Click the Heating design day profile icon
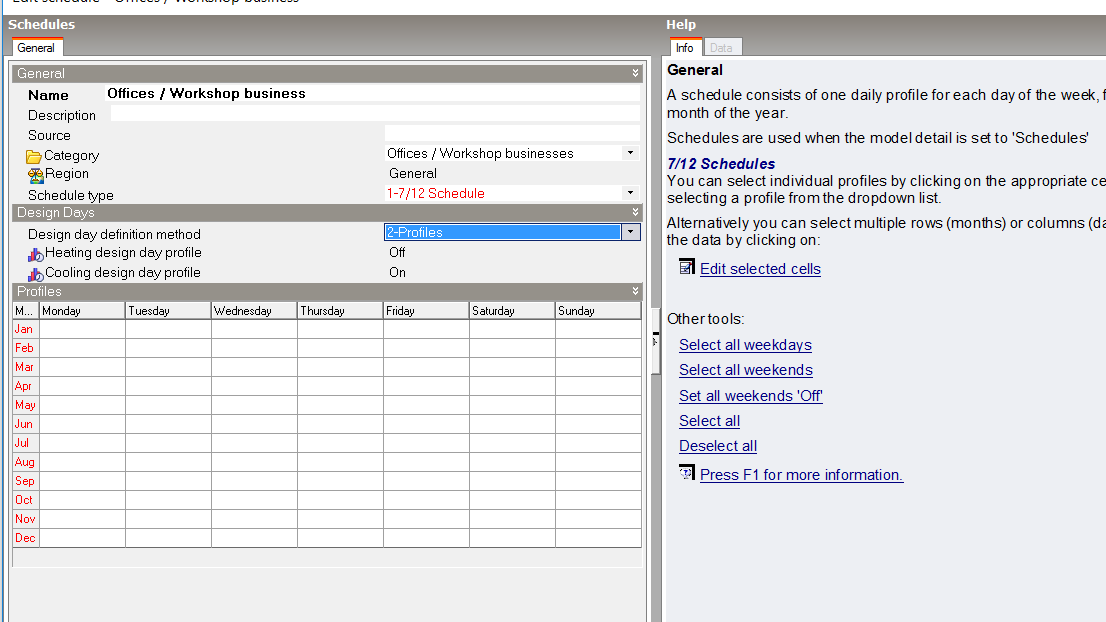The image size is (1106, 622). point(35,254)
